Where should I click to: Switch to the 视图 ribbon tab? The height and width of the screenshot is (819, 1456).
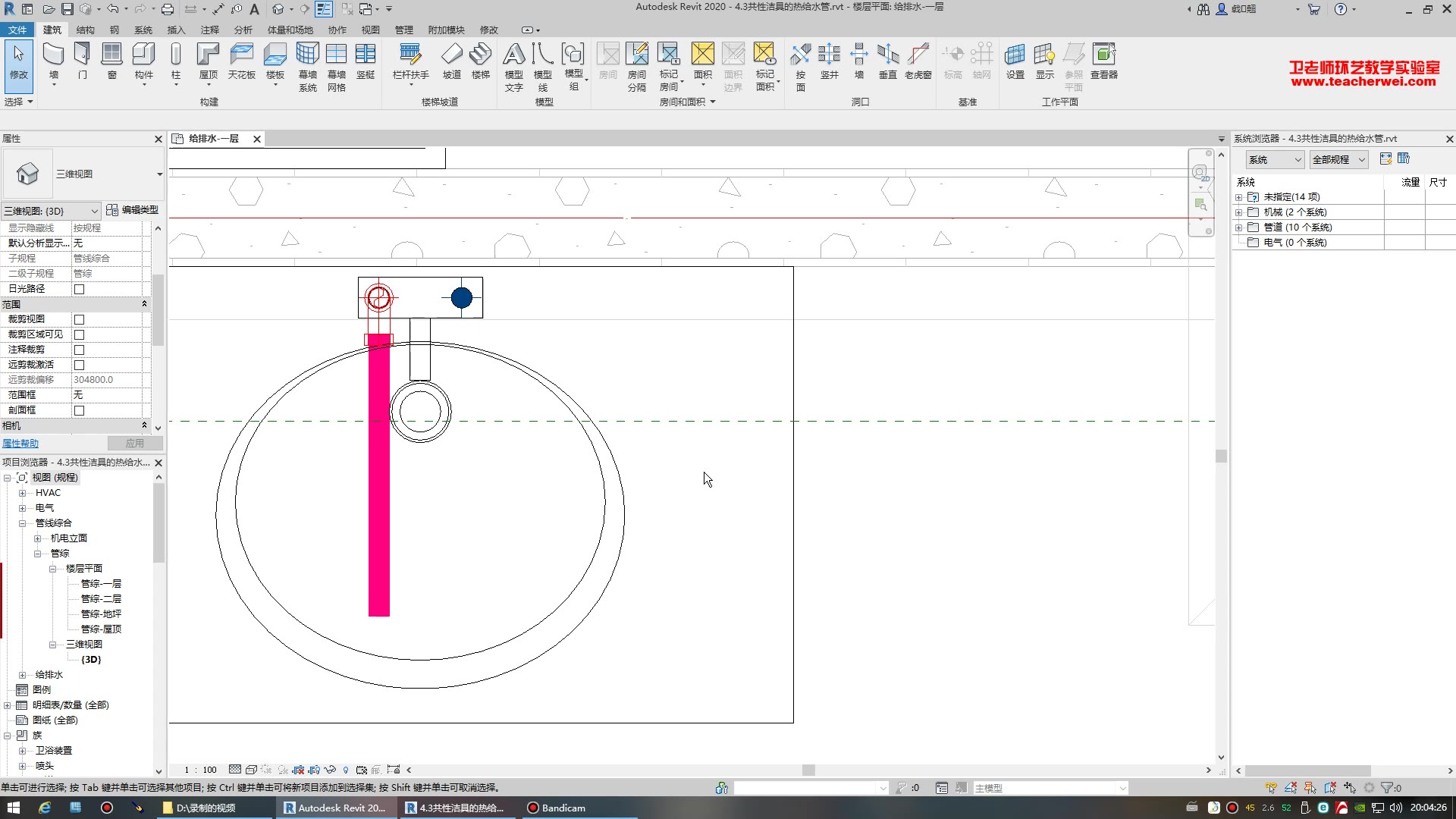[x=370, y=30]
